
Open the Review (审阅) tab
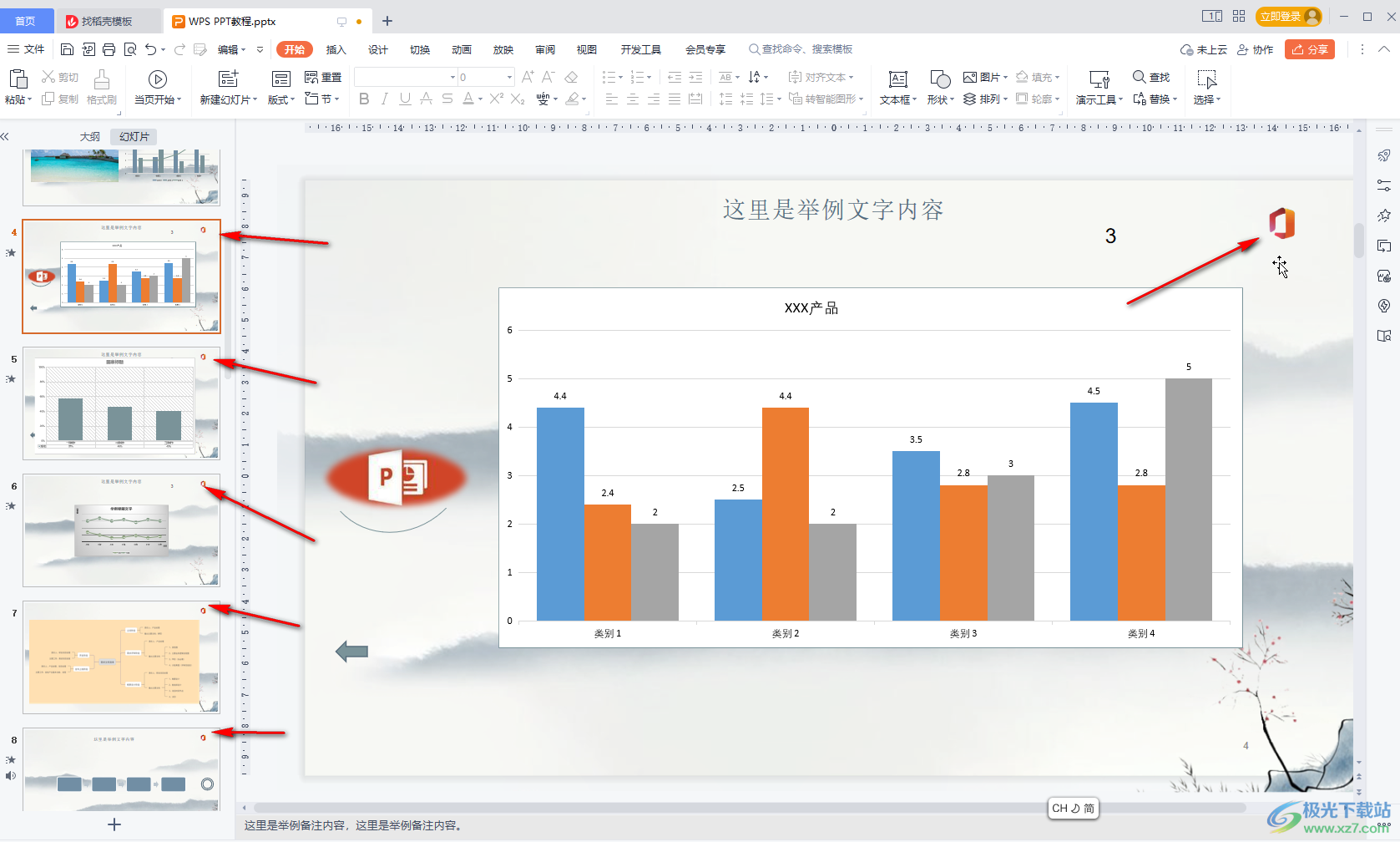[545, 49]
